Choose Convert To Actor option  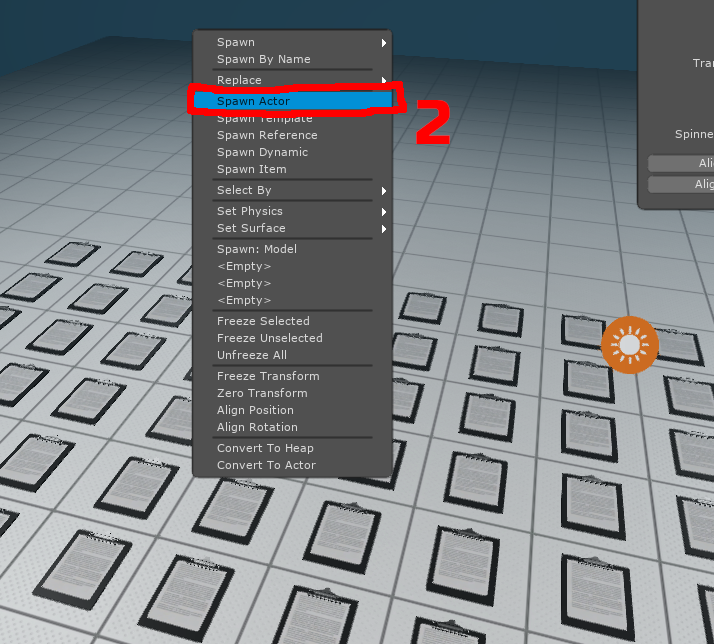point(292,465)
